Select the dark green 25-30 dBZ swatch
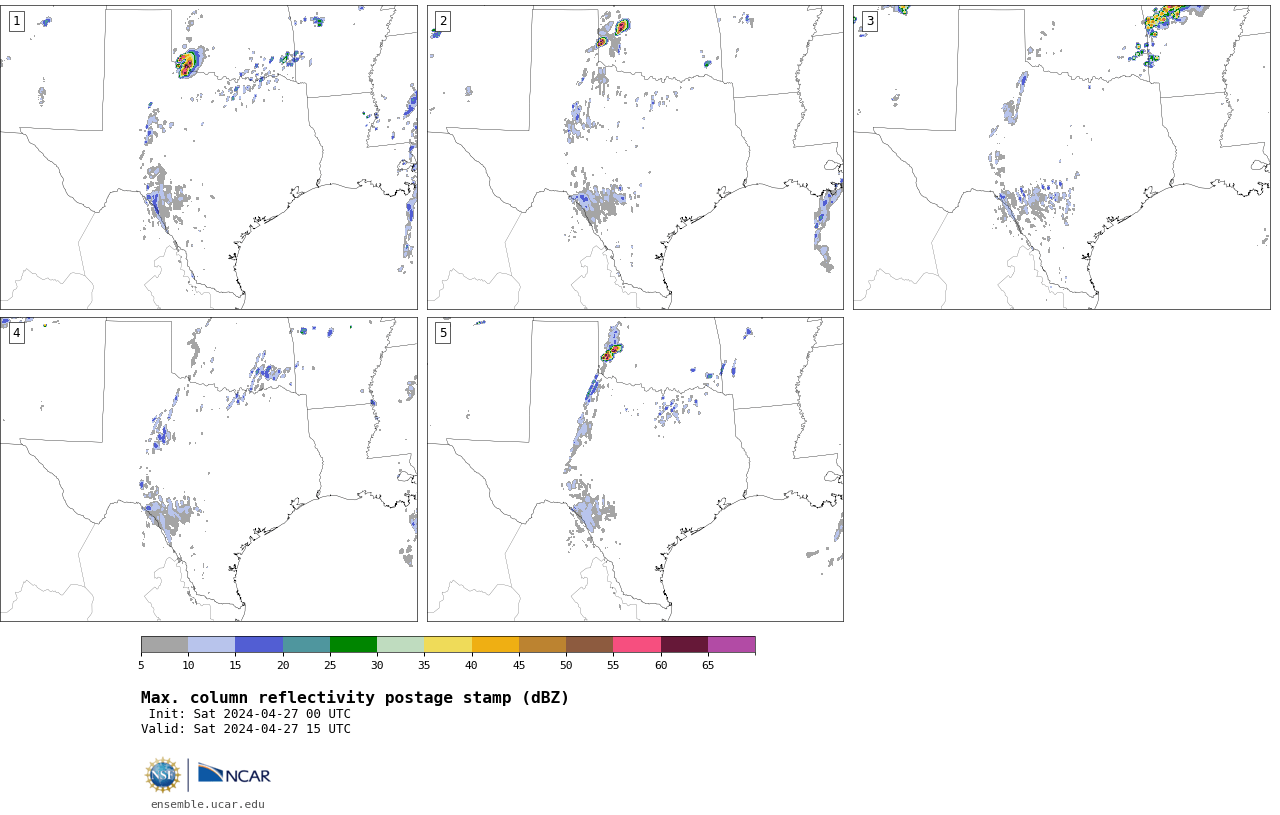The height and width of the screenshot is (815, 1280). tap(353, 644)
